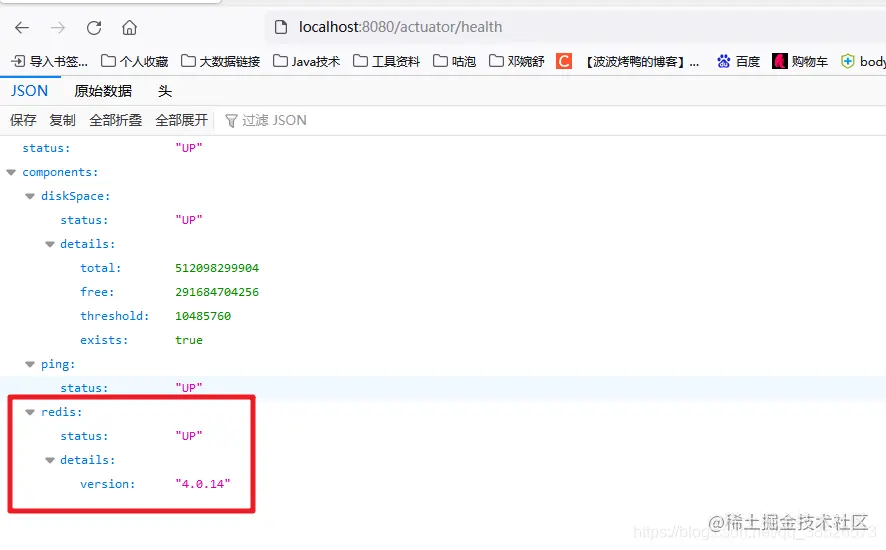Open the 百度 bookmark
Image resolution: width=886 pixels, height=550 pixels.
pos(738,61)
